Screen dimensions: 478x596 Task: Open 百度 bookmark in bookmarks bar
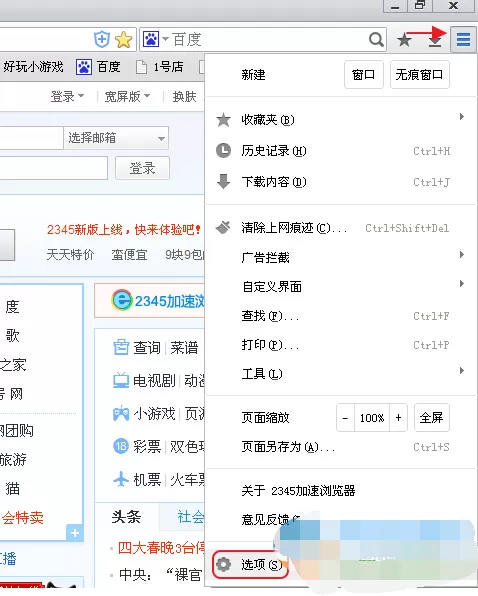(x=98, y=67)
